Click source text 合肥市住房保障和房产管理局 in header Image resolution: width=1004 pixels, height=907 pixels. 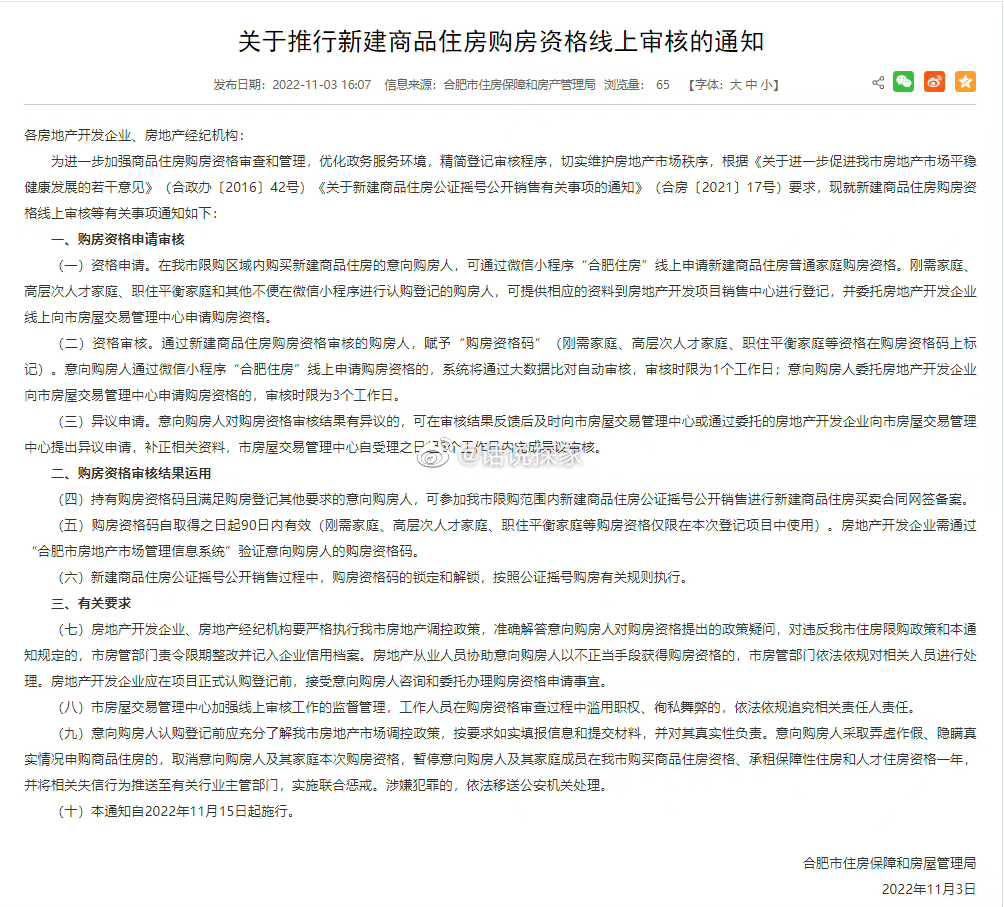pyautogui.click(x=519, y=84)
